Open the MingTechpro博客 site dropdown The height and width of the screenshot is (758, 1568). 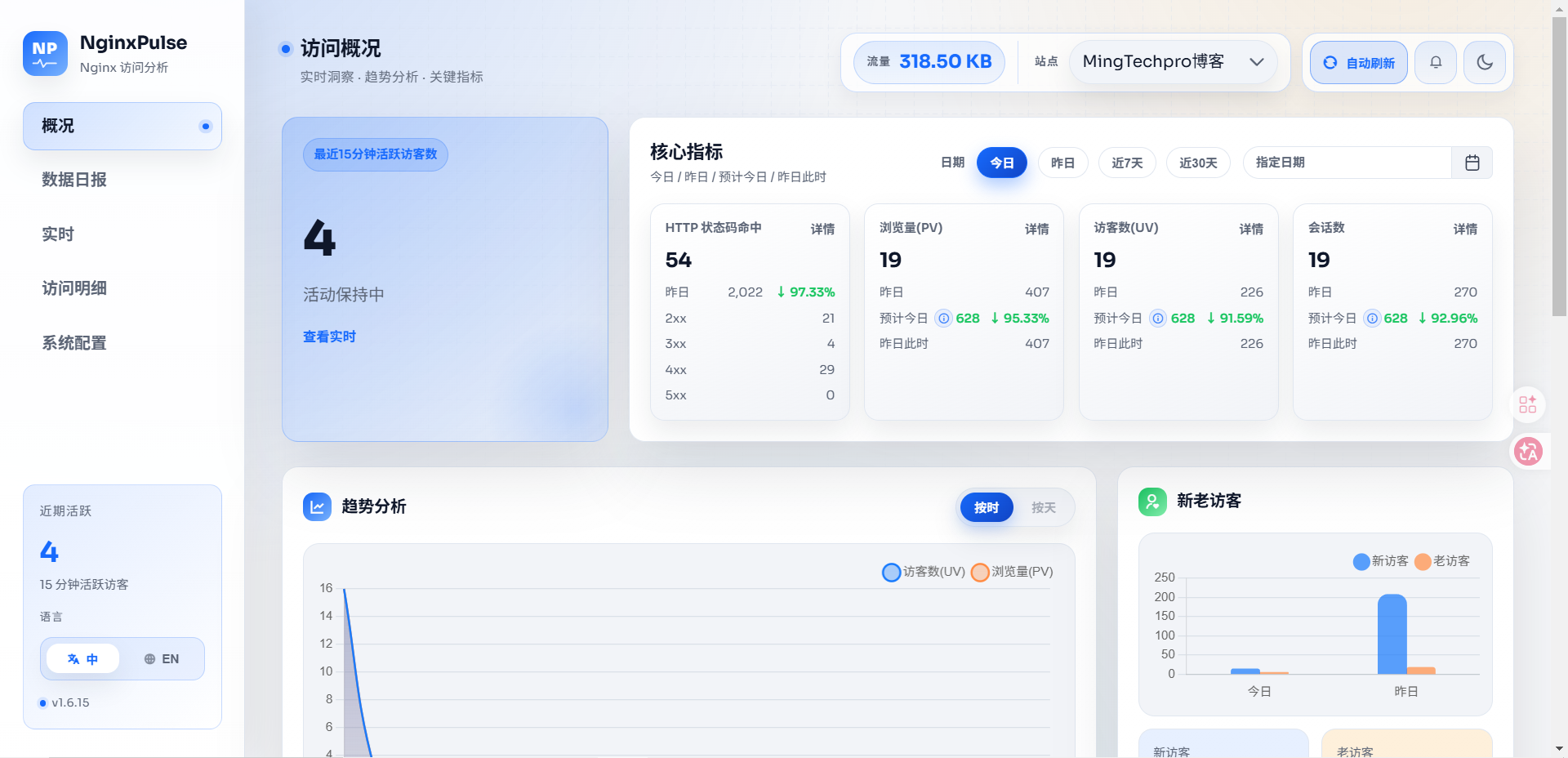coord(1173,62)
